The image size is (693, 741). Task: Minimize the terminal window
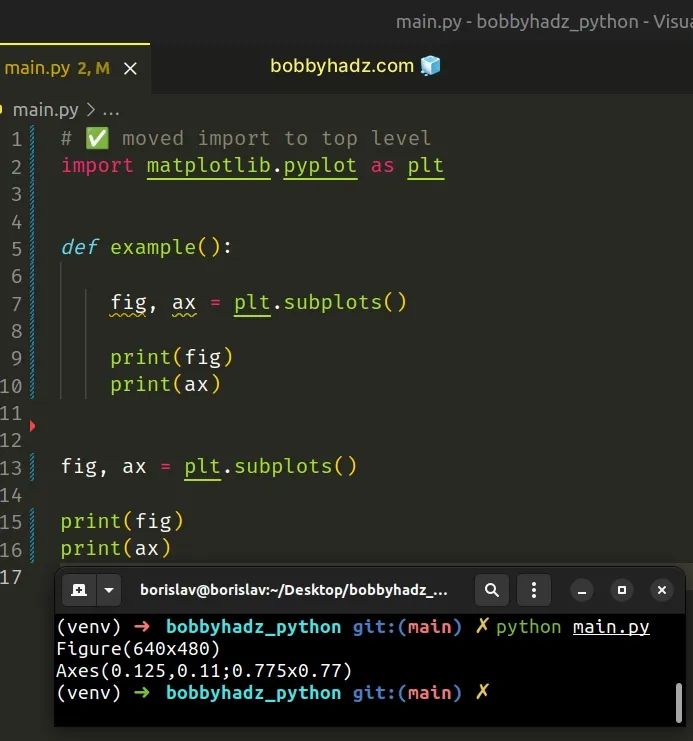582,590
